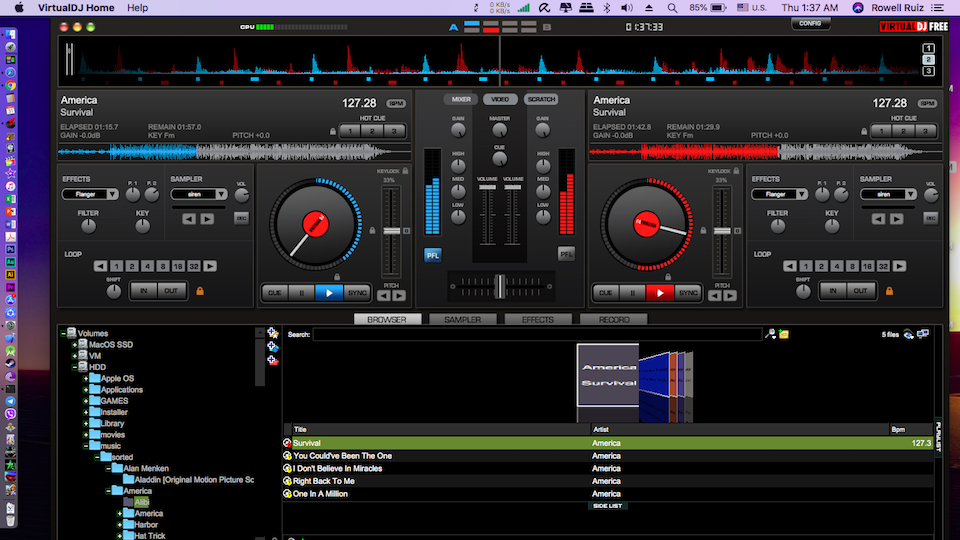Open the Help menu

coord(137,8)
